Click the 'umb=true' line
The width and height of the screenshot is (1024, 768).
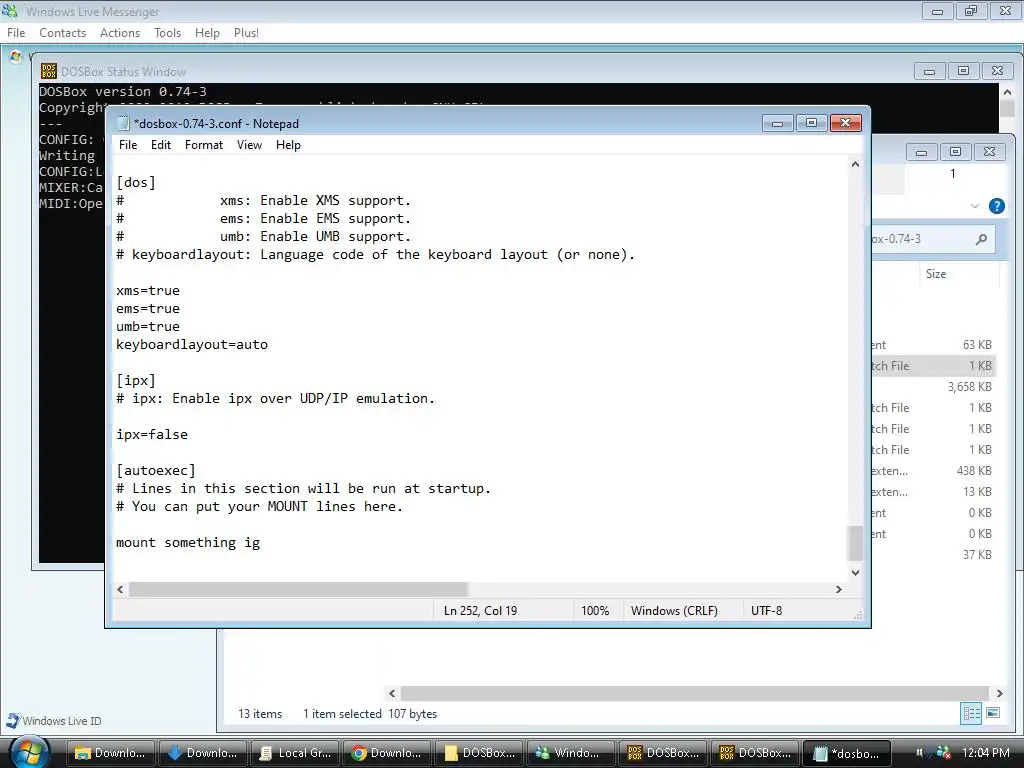coord(148,327)
